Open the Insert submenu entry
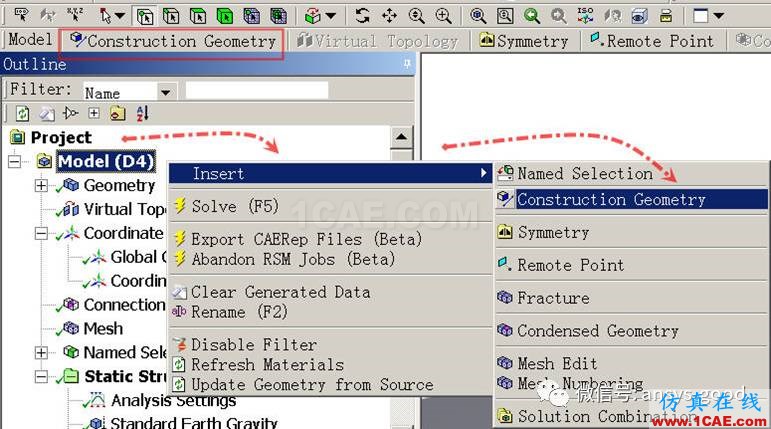The height and width of the screenshot is (429, 771). [x=330, y=173]
